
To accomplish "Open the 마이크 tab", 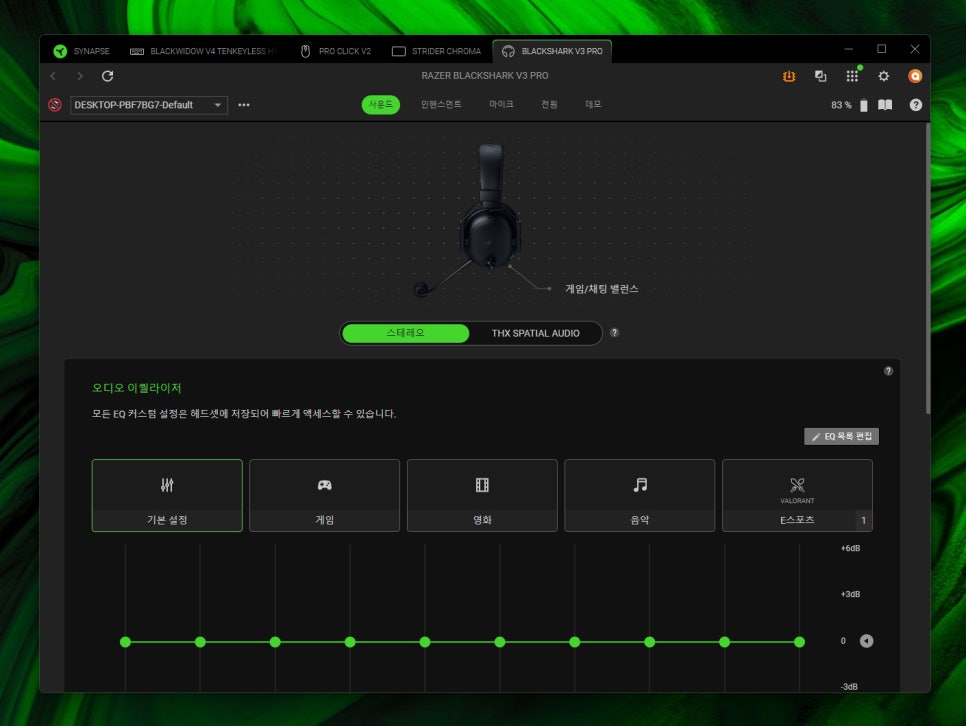I will tap(501, 105).
